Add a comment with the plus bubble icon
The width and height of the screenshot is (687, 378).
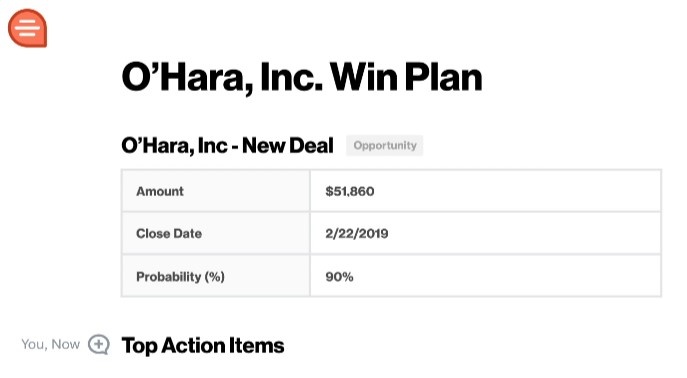[99, 345]
